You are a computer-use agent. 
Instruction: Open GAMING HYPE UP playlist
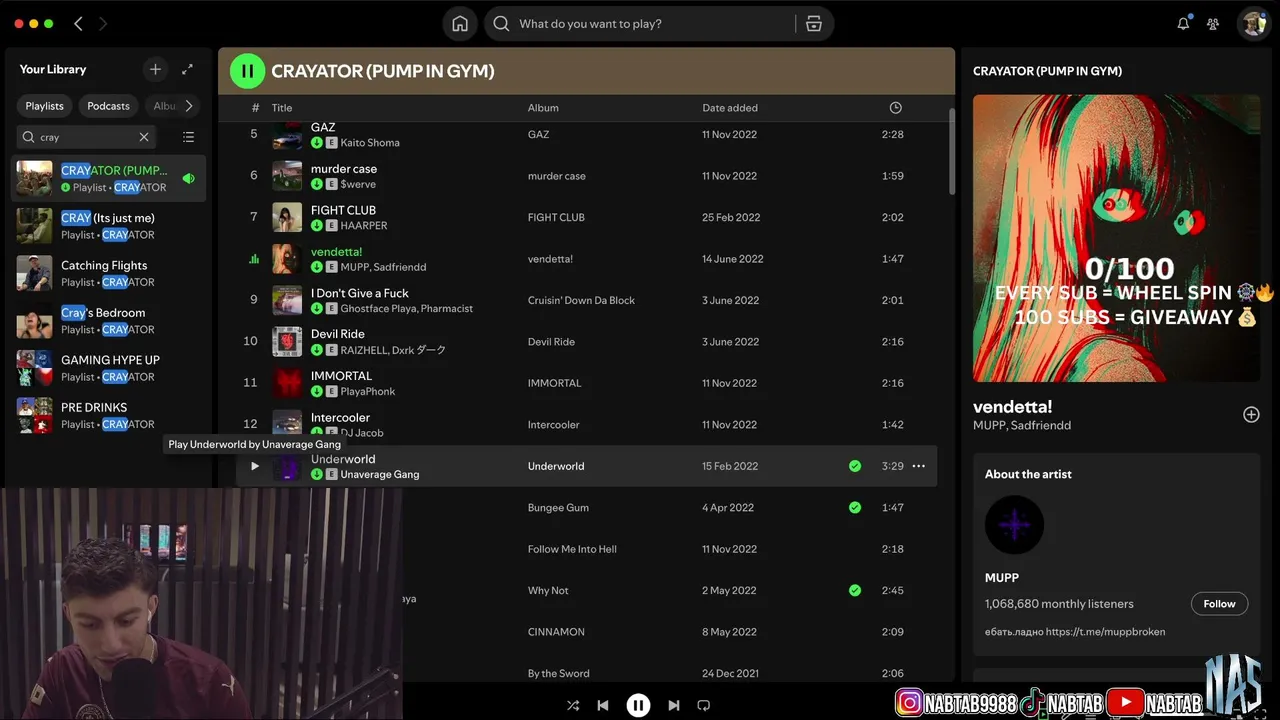(x=108, y=368)
